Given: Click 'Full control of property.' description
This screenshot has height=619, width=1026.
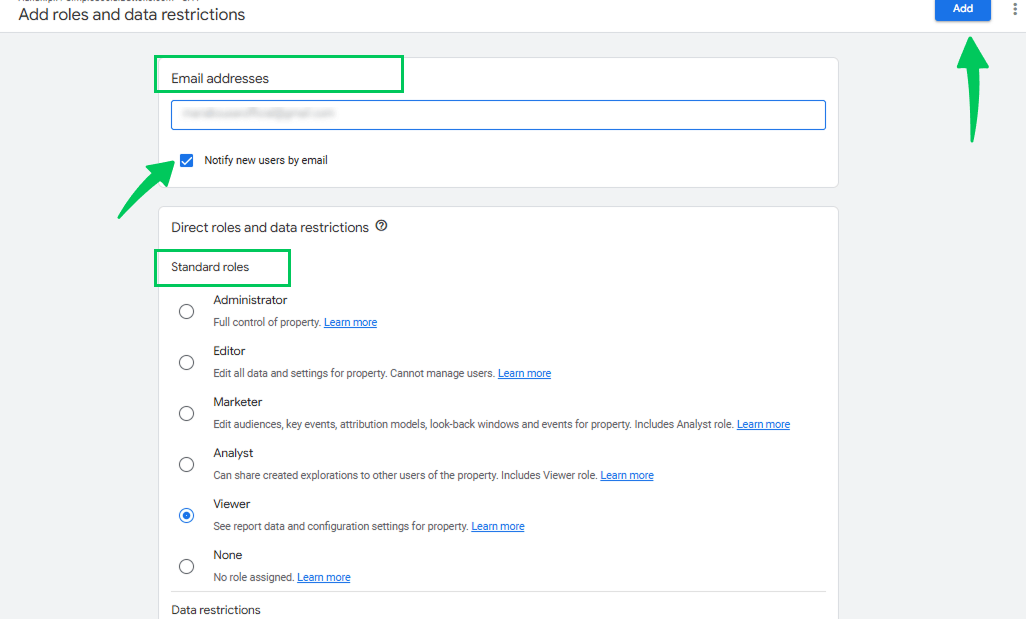Looking at the screenshot, I should [x=267, y=322].
